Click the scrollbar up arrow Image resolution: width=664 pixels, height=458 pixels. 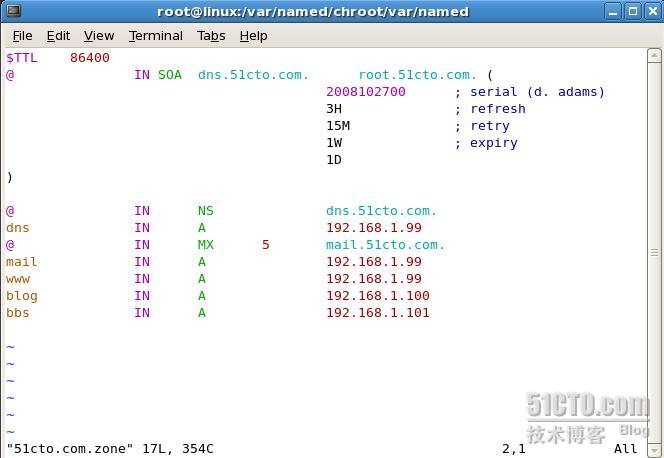[x=654, y=55]
